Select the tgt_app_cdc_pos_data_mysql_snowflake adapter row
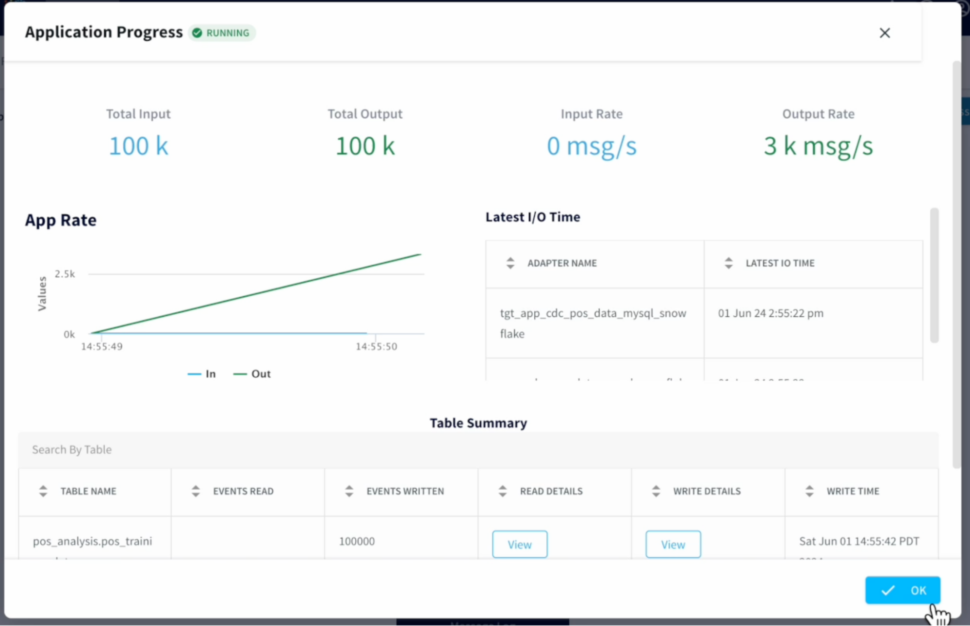Screen dimensions: 970x626 (x=593, y=323)
